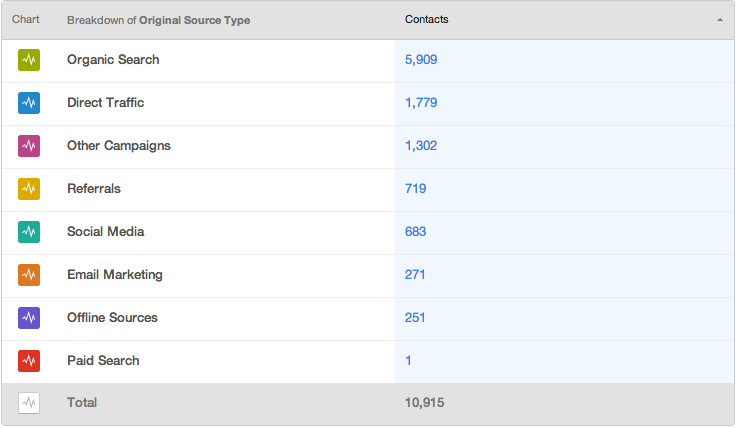The image size is (736, 428).
Task: Sort by the Contacts column arrow
Action: click(720, 20)
